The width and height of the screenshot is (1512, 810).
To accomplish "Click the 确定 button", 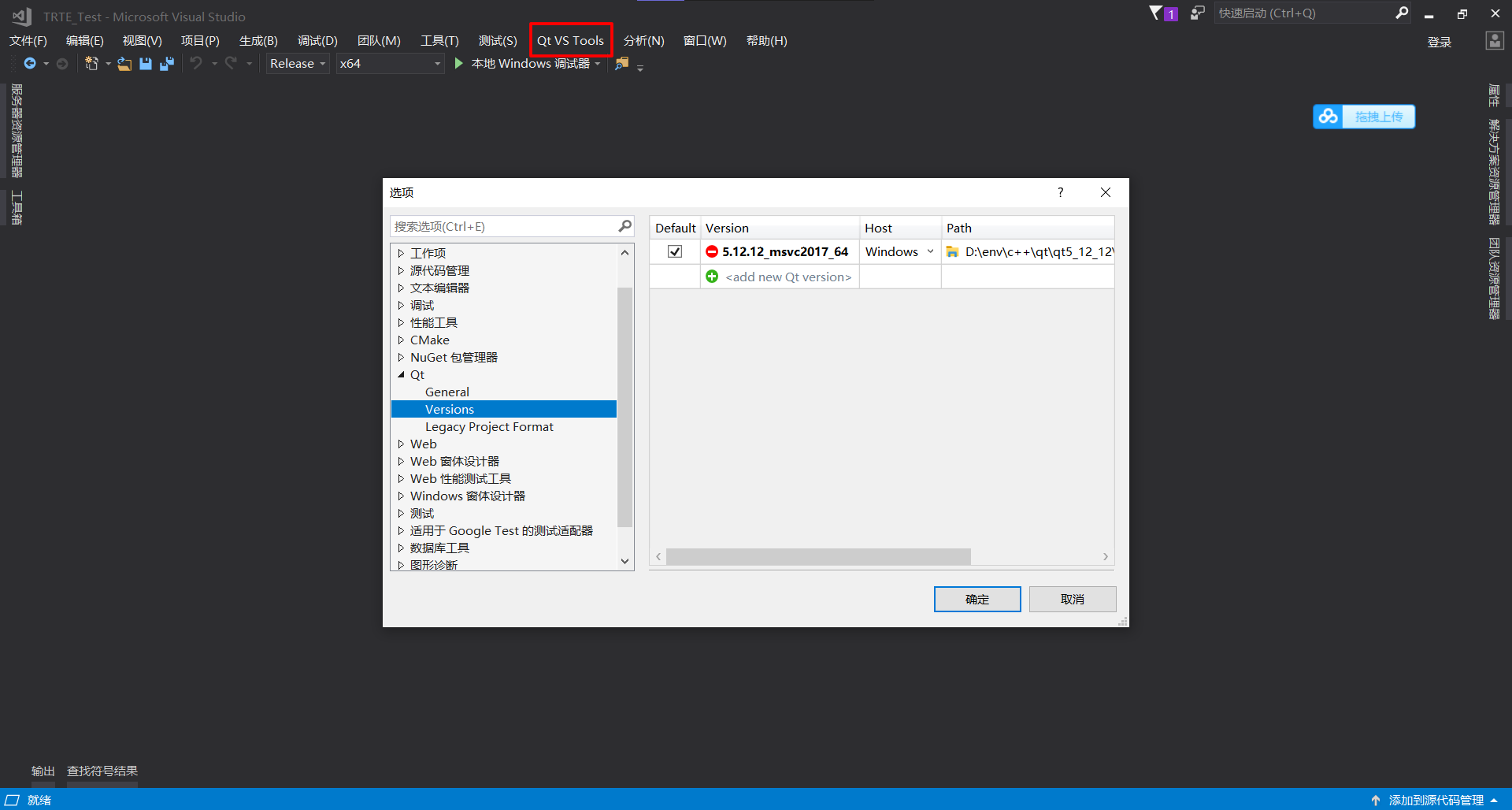I will tap(977, 599).
